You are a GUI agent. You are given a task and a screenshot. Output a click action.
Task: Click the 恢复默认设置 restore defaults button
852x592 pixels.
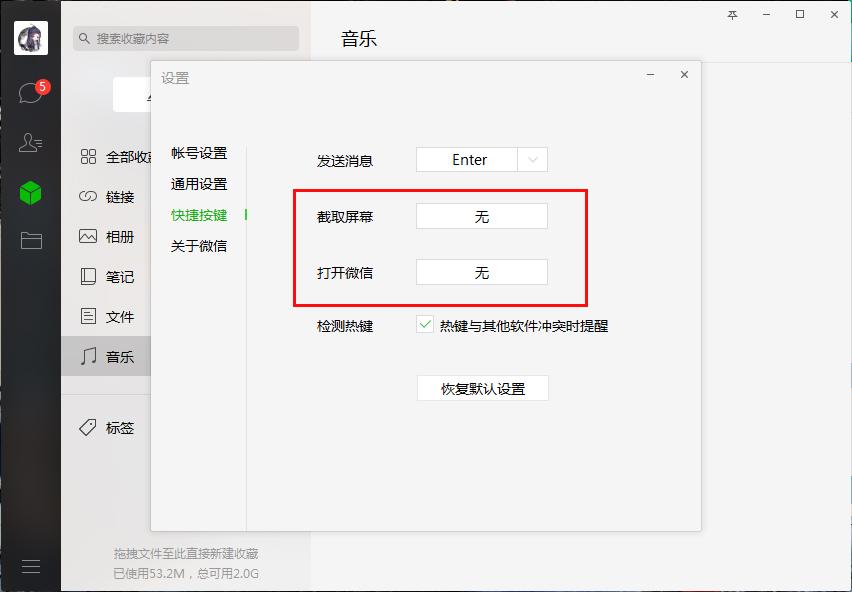pos(482,388)
